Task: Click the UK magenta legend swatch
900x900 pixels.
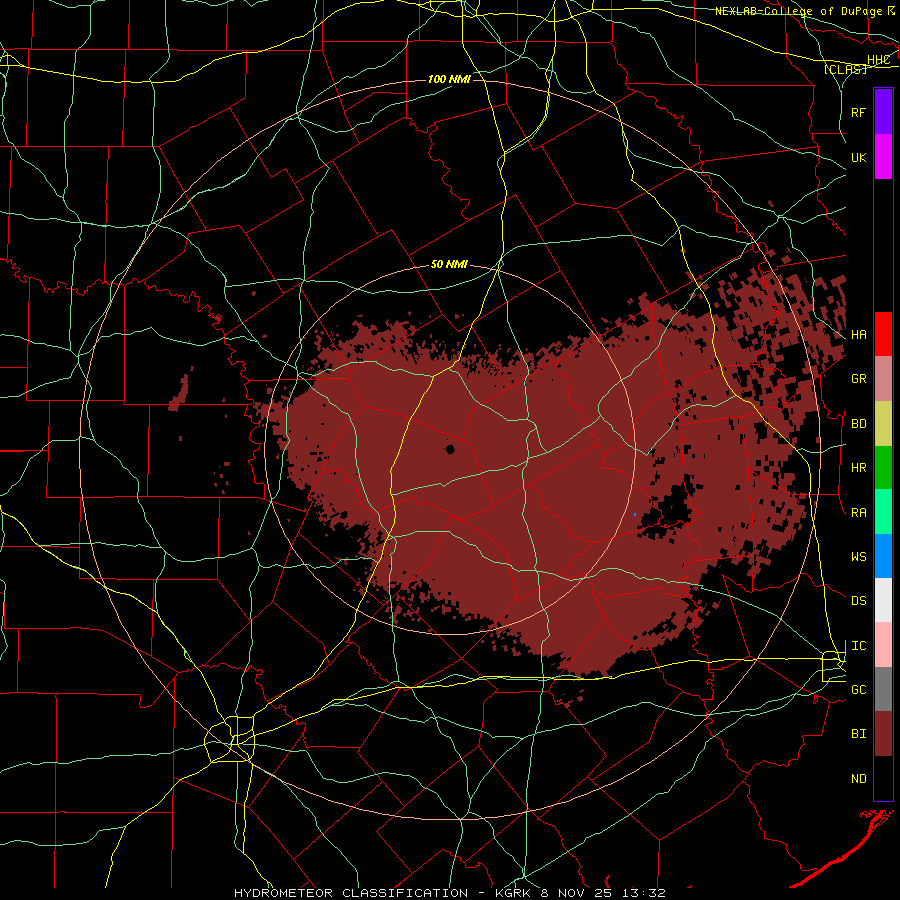Action: pyautogui.click(x=883, y=157)
